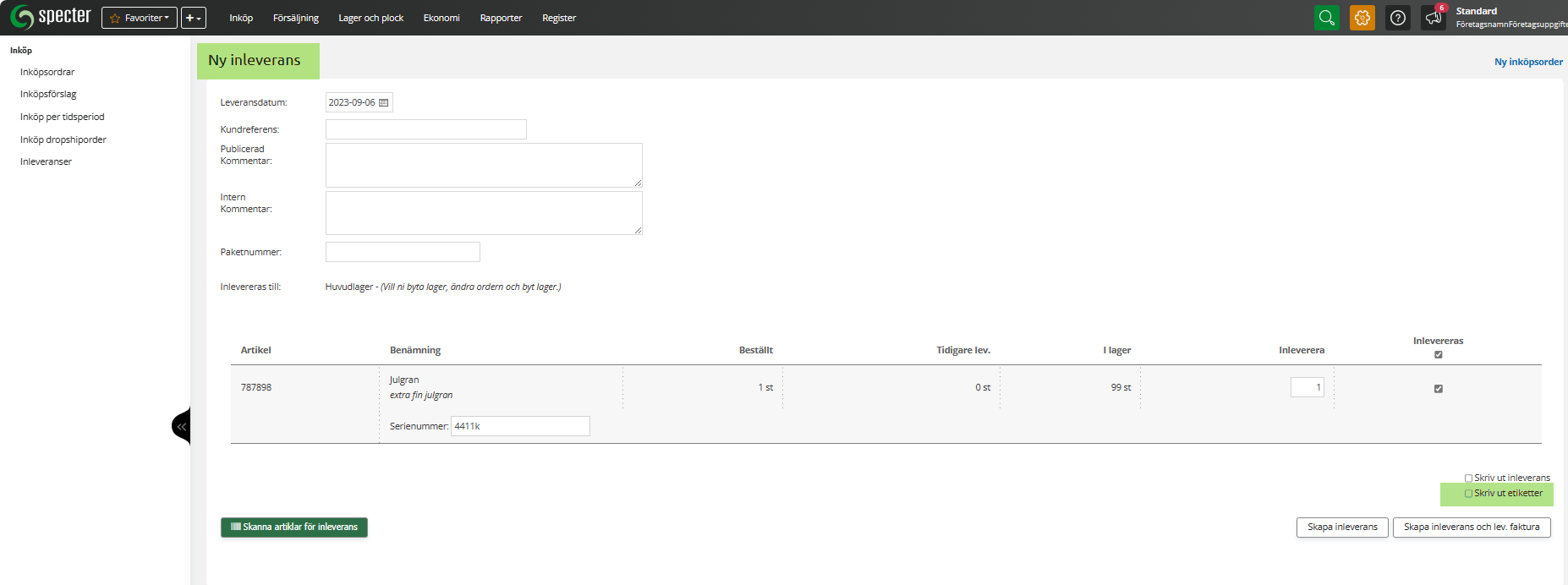Screen dimensions: 1568x585
Task: Click Skanna artiklar för inleverans button
Action: 294,528
